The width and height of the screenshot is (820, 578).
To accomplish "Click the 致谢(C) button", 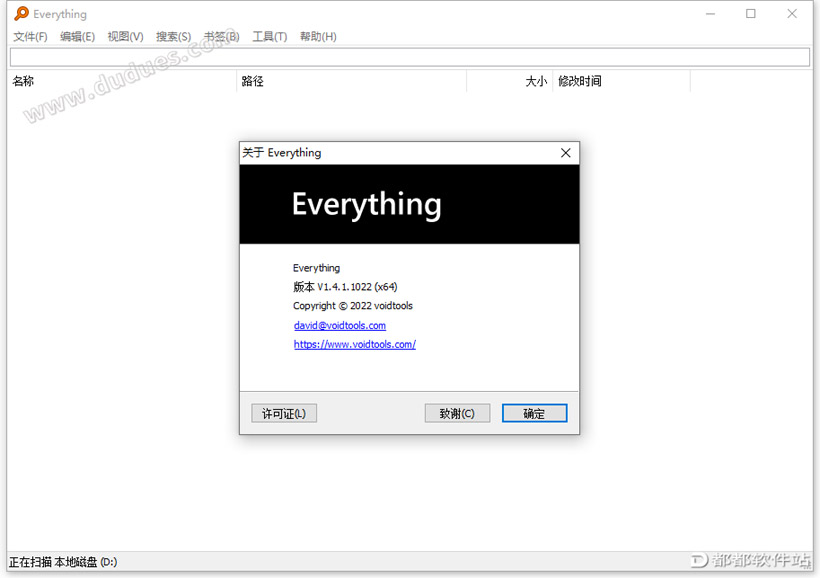I will (457, 413).
